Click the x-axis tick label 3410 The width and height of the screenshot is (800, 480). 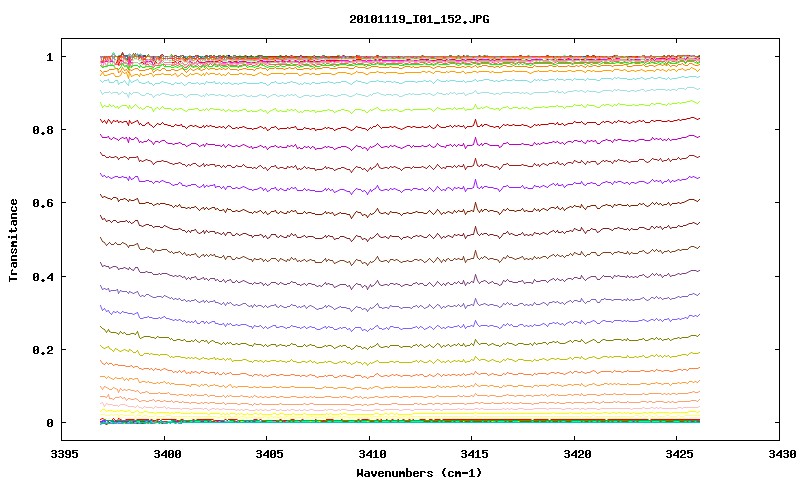pyautogui.click(x=372, y=454)
